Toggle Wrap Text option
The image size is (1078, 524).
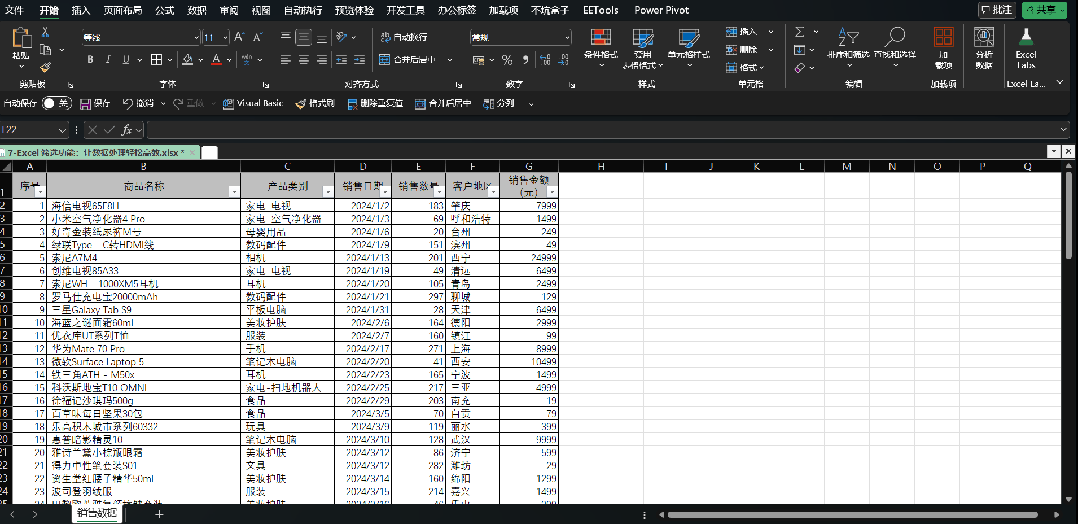tap(404, 37)
